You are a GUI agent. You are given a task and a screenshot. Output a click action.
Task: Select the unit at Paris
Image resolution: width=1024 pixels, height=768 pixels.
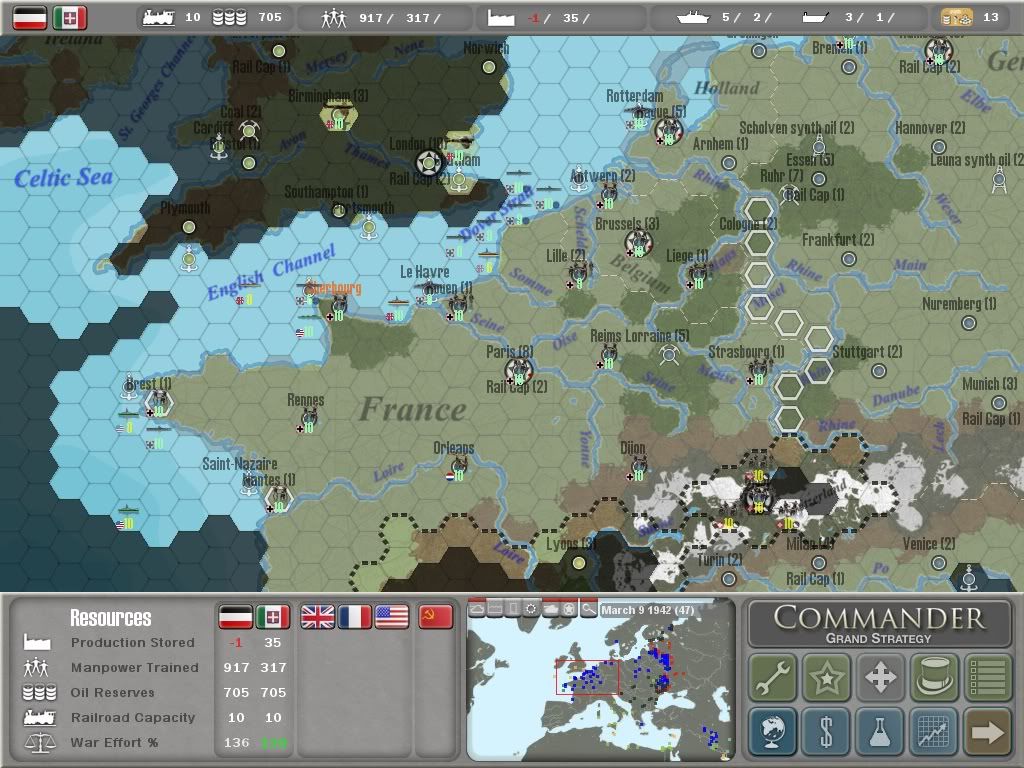(x=519, y=372)
